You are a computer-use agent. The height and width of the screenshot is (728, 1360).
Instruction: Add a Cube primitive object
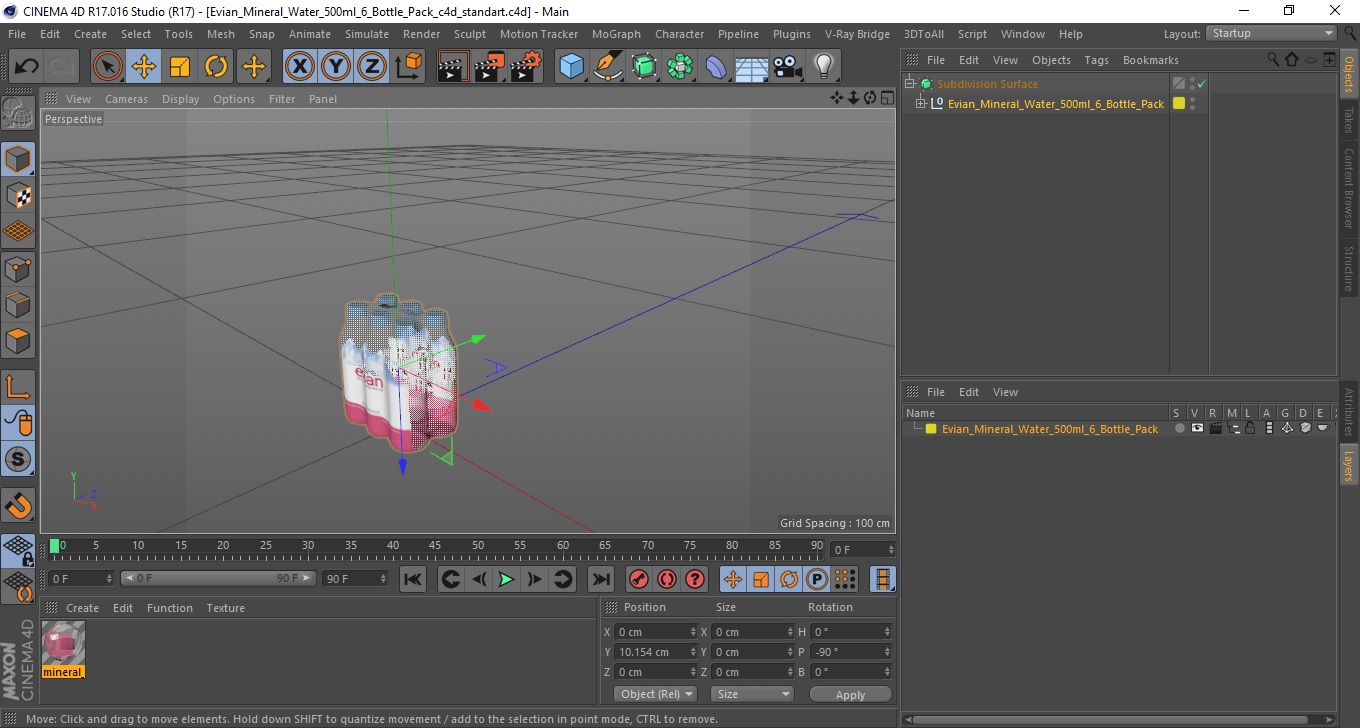[571, 67]
